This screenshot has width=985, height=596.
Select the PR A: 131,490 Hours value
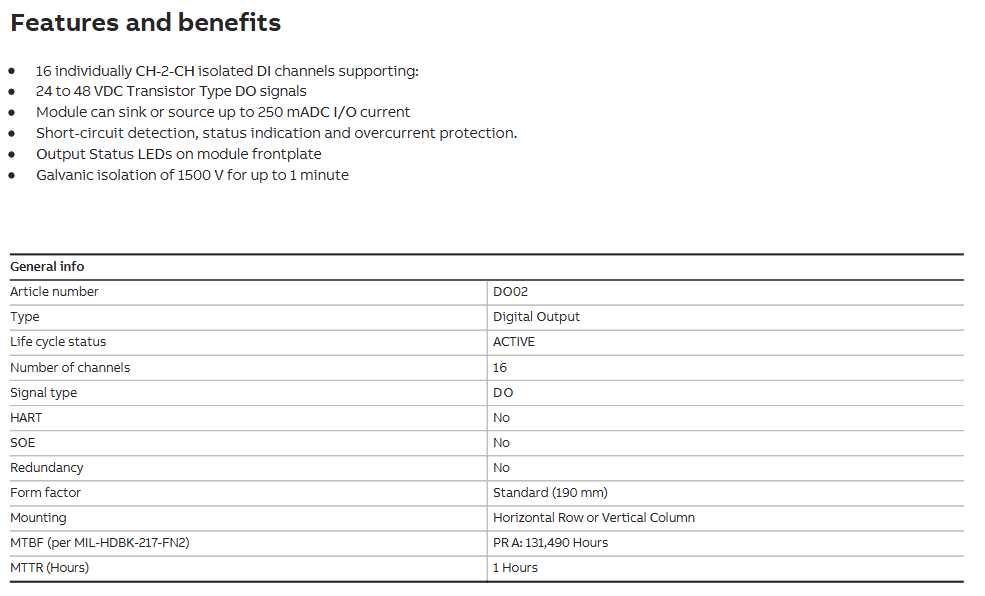550,543
